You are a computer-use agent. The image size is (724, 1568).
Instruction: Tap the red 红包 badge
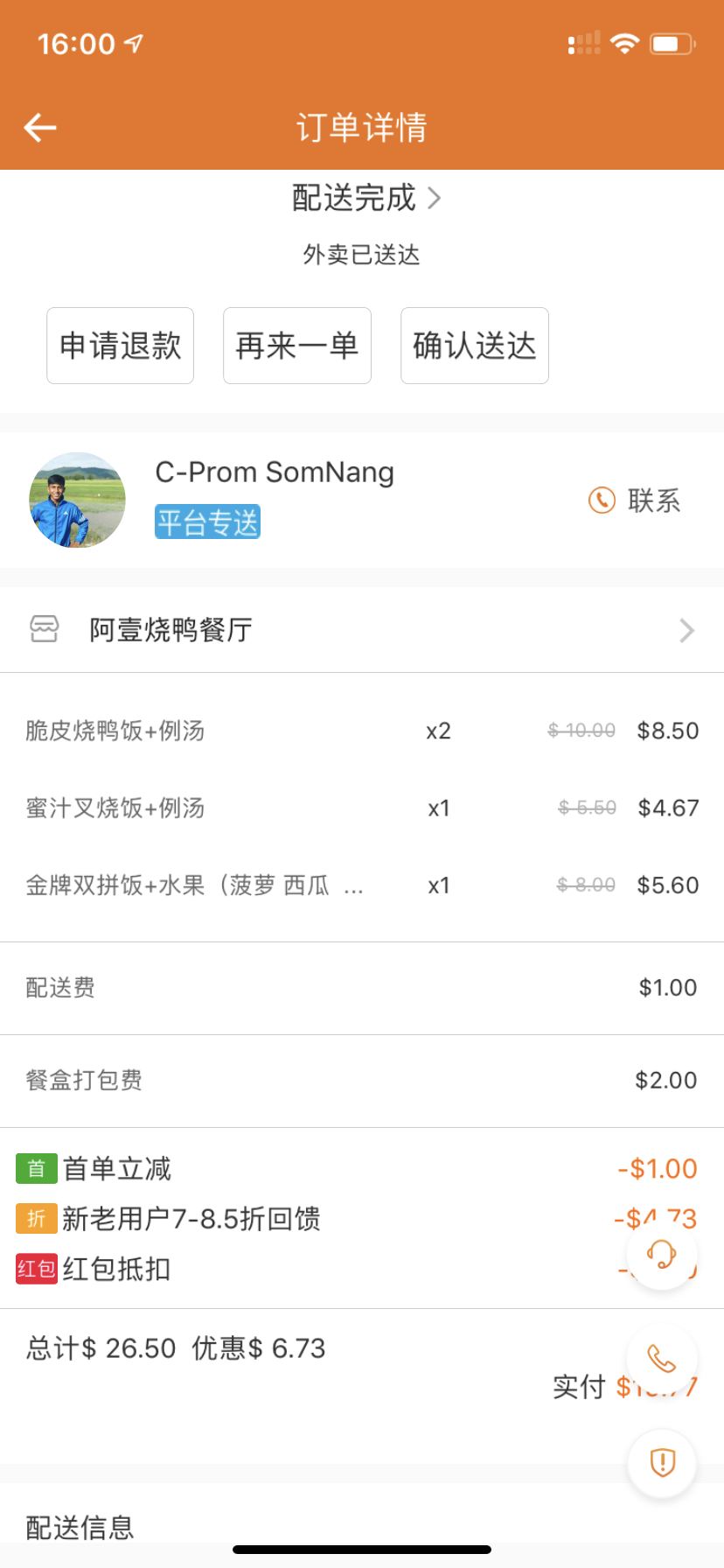(37, 1269)
